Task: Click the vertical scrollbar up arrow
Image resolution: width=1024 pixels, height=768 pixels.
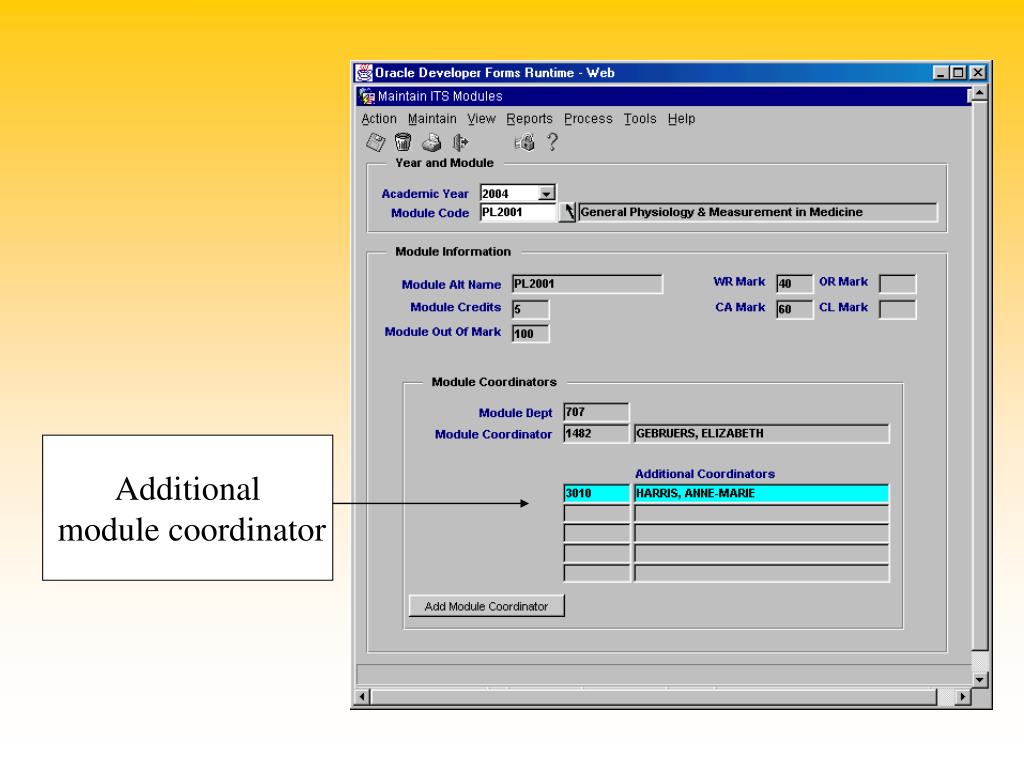Action: (979, 94)
